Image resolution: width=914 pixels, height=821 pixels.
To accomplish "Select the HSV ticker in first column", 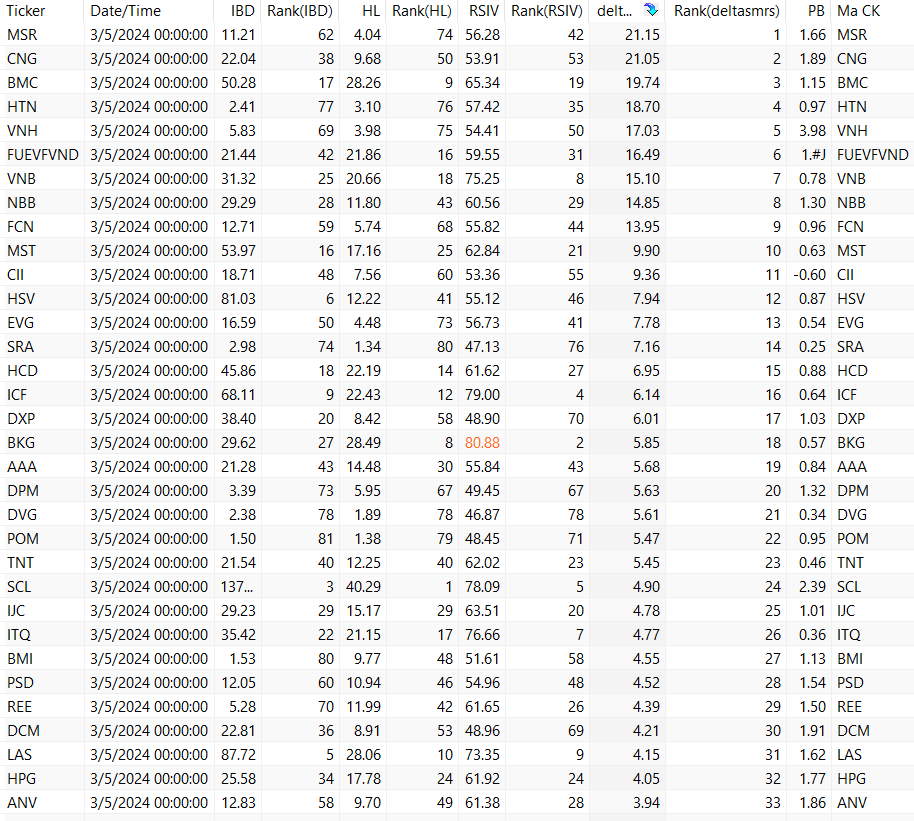I will tap(21, 299).
